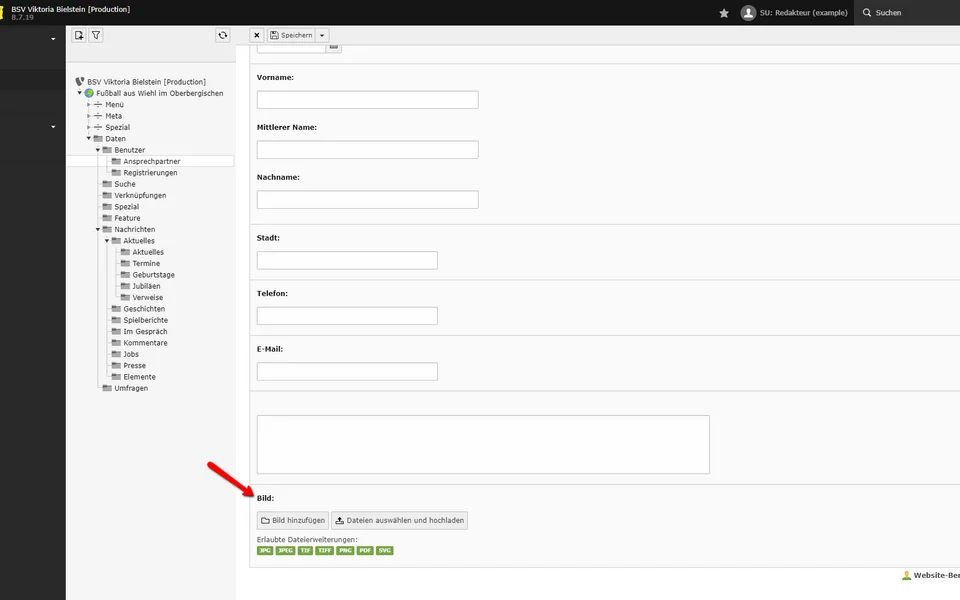Click the Redakteur user avatar icon

point(748,13)
